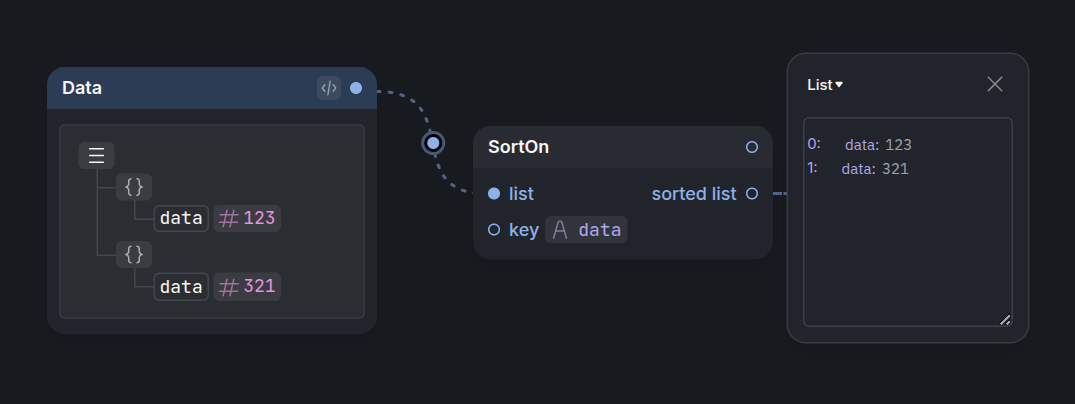Edit the first data key field
This screenshot has width=1075, height=404.
[x=181, y=219]
